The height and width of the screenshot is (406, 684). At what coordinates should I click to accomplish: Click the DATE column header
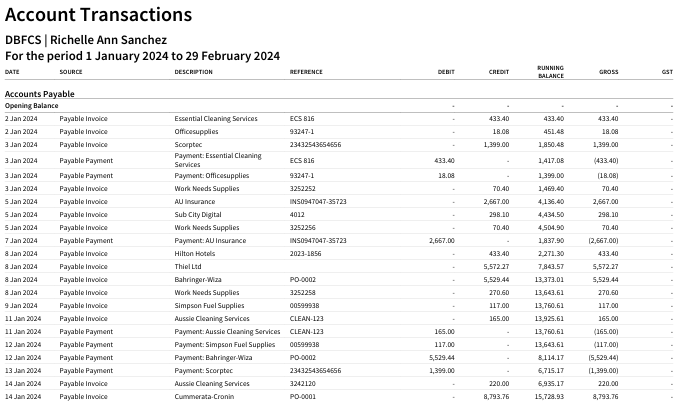coord(12,72)
